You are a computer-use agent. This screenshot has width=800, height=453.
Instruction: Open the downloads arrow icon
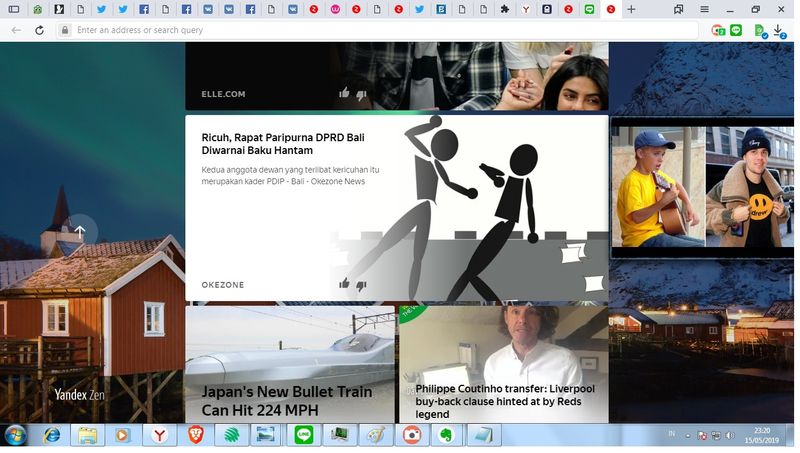point(779,31)
